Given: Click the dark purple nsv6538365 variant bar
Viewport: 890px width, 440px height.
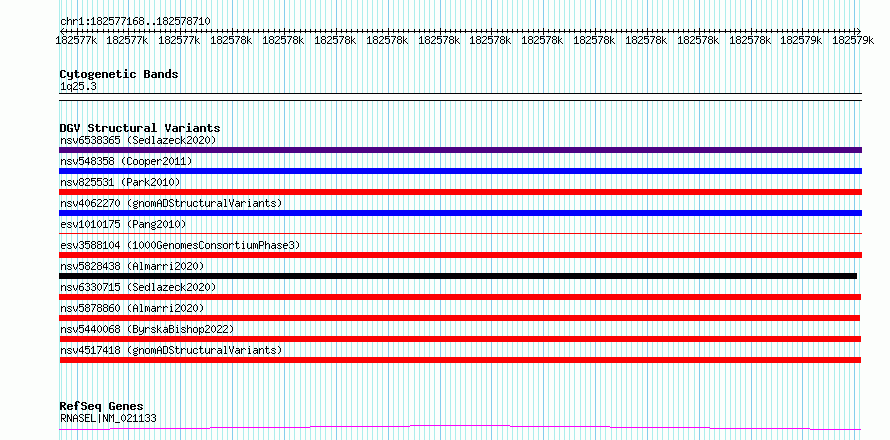Looking at the screenshot, I should 460,150.
